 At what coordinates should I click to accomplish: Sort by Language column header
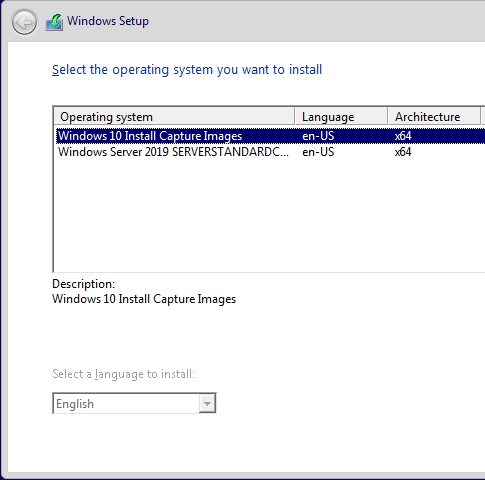(341, 117)
